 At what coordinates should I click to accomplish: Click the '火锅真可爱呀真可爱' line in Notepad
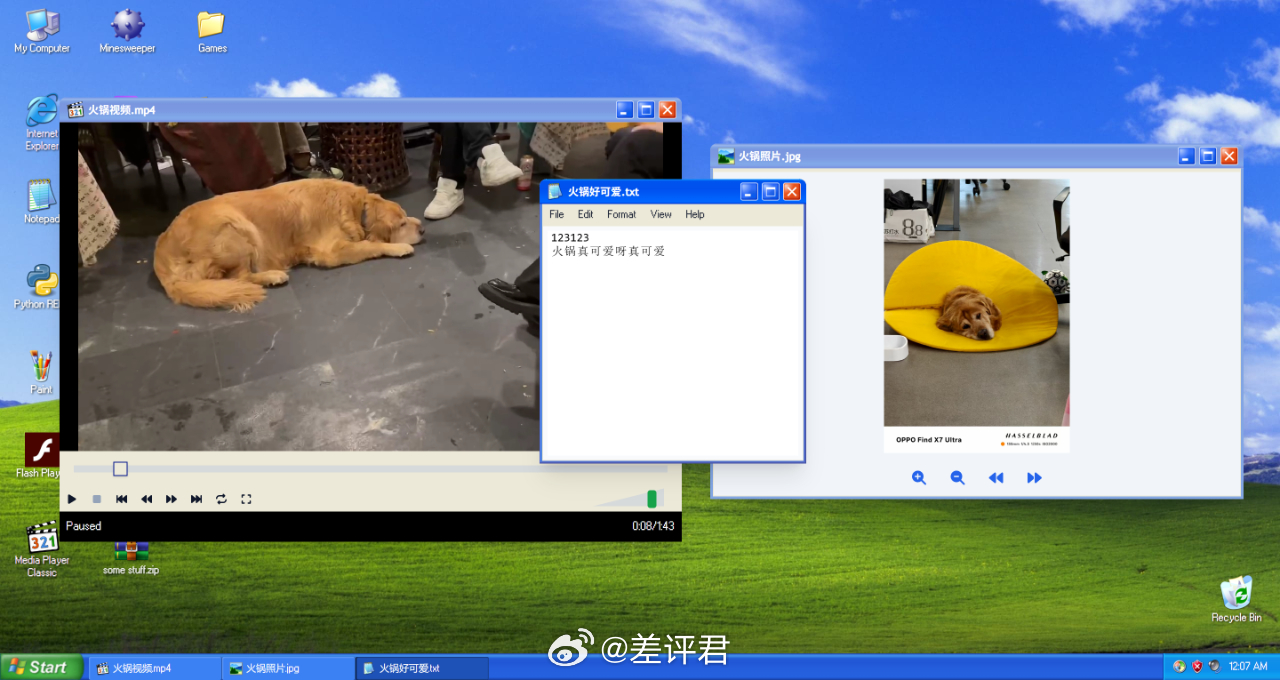coord(608,251)
